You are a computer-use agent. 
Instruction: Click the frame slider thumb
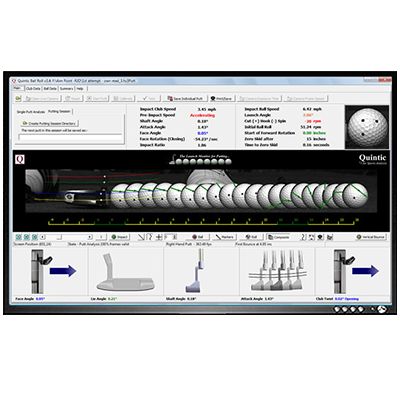(59, 237)
